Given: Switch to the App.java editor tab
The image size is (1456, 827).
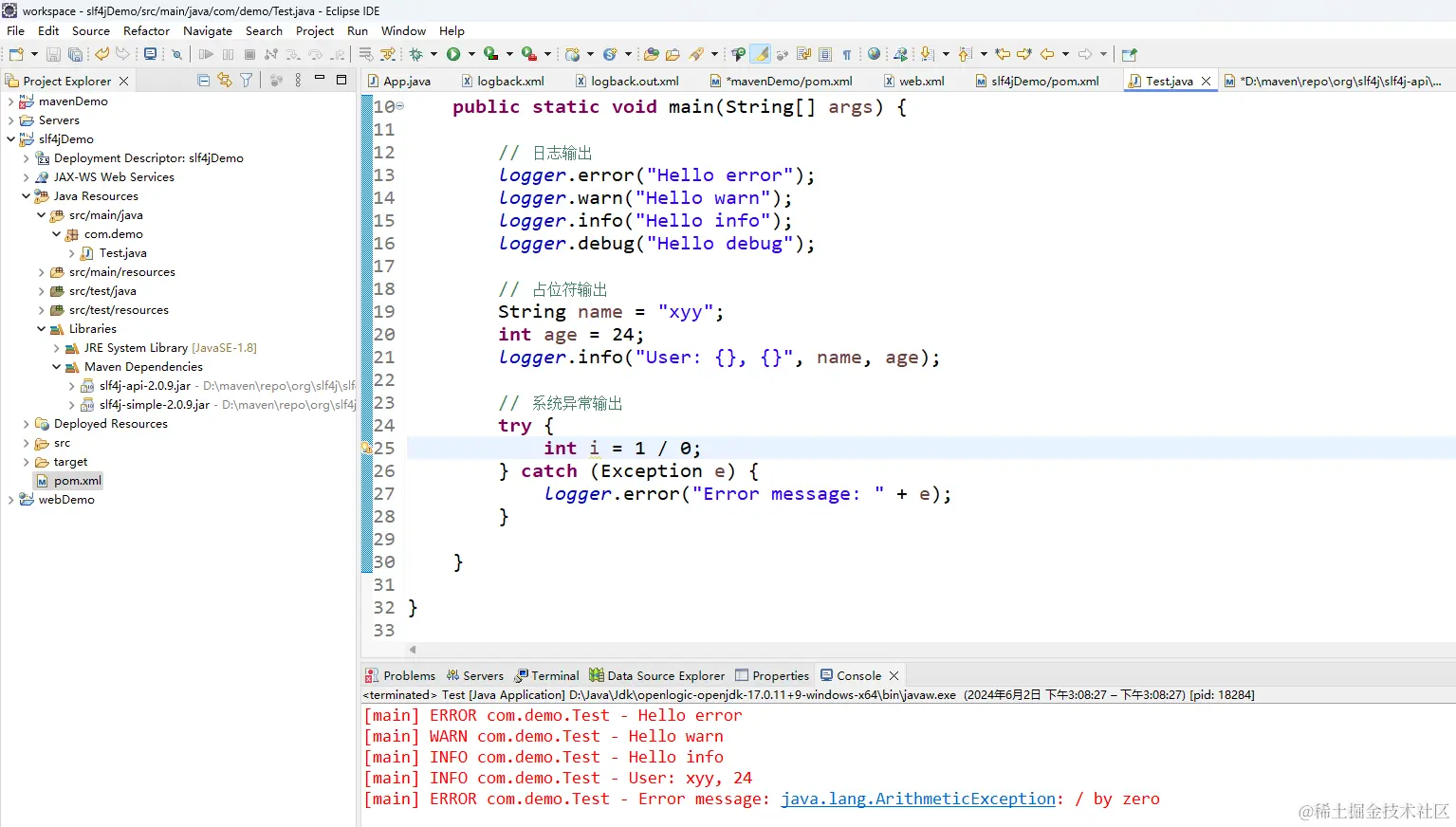Looking at the screenshot, I should pos(399,82).
